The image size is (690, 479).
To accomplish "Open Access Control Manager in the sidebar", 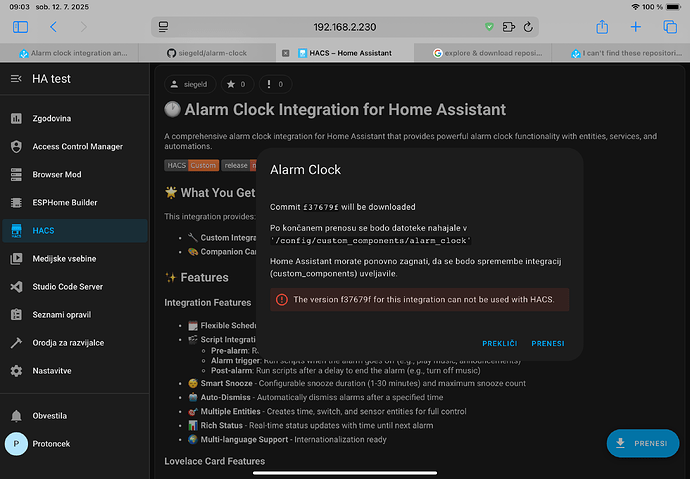I will pos(75,146).
